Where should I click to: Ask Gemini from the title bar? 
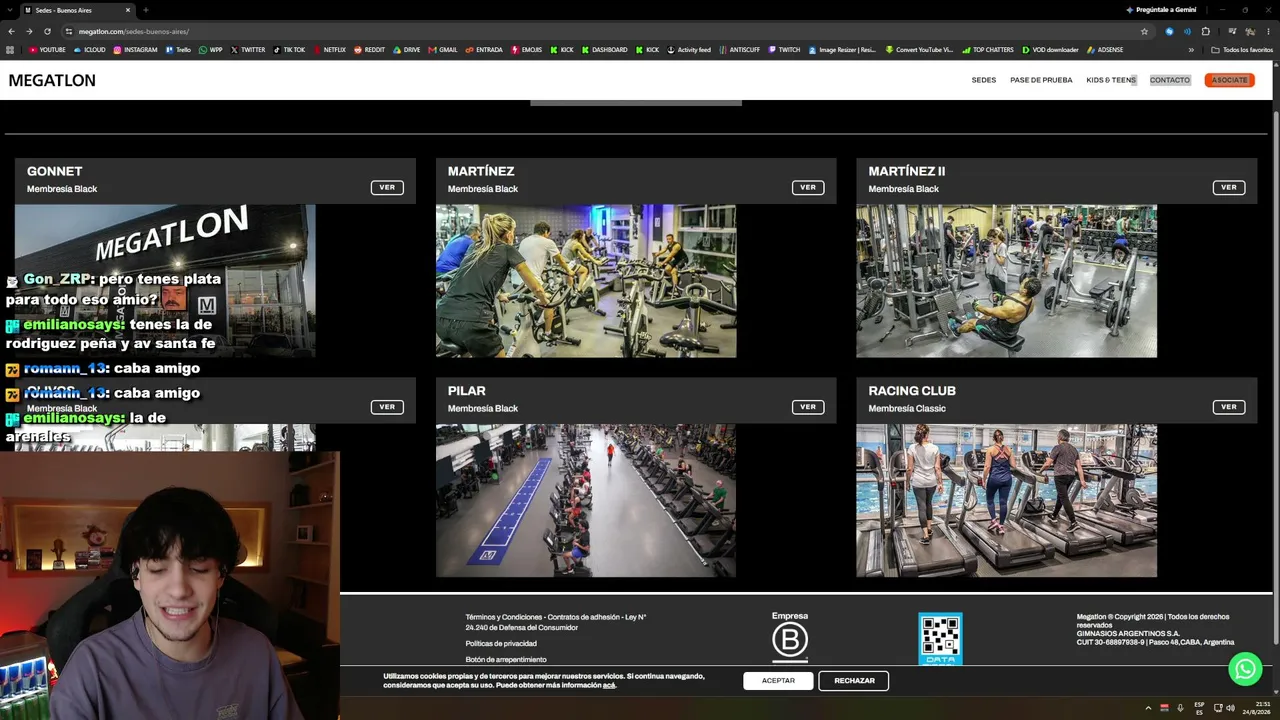coord(1161,10)
